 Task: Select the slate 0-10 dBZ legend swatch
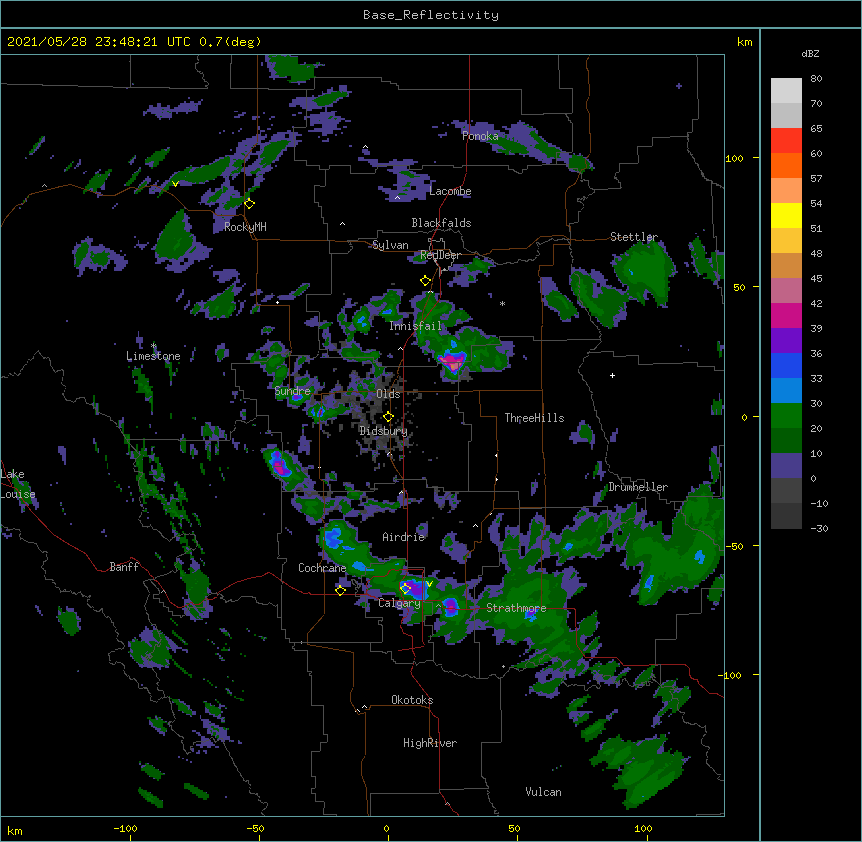pyautogui.click(x=786, y=466)
